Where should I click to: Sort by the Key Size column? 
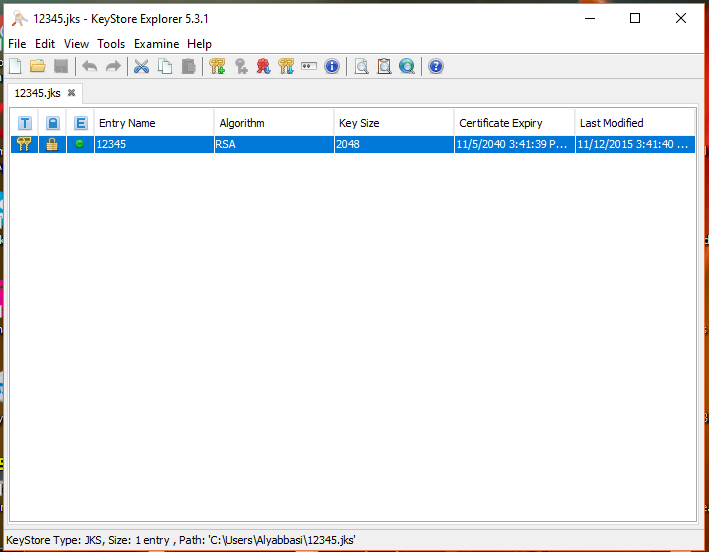click(394, 123)
